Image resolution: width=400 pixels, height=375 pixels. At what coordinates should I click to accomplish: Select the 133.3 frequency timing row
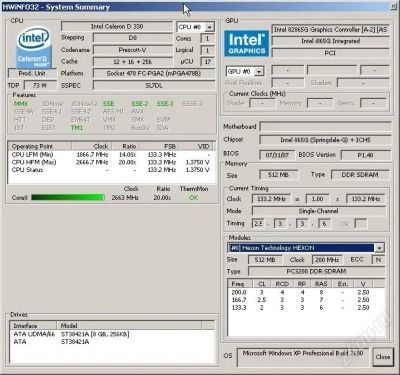coord(306,307)
